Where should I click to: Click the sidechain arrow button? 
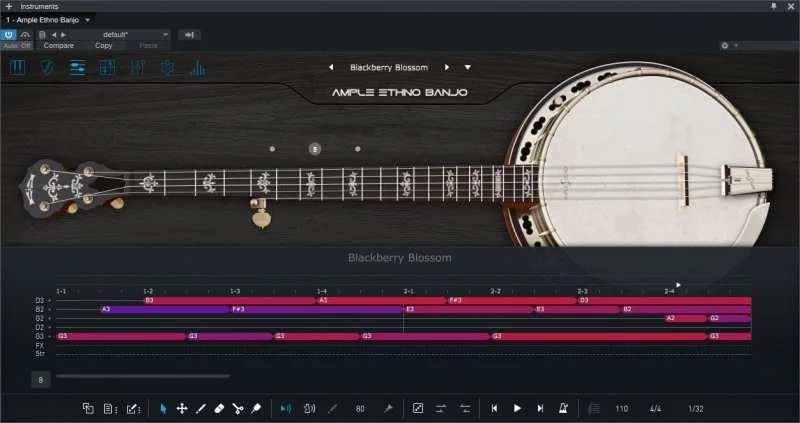(189, 35)
